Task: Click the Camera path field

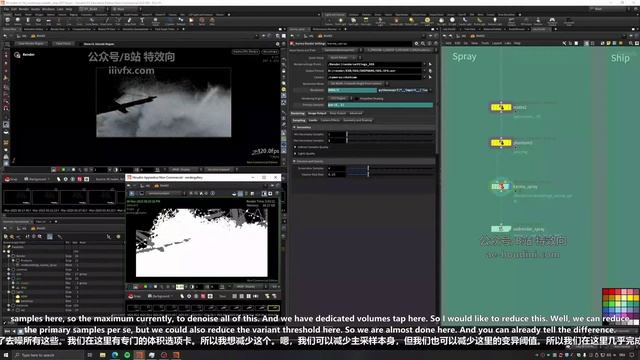Action: (x=375, y=77)
